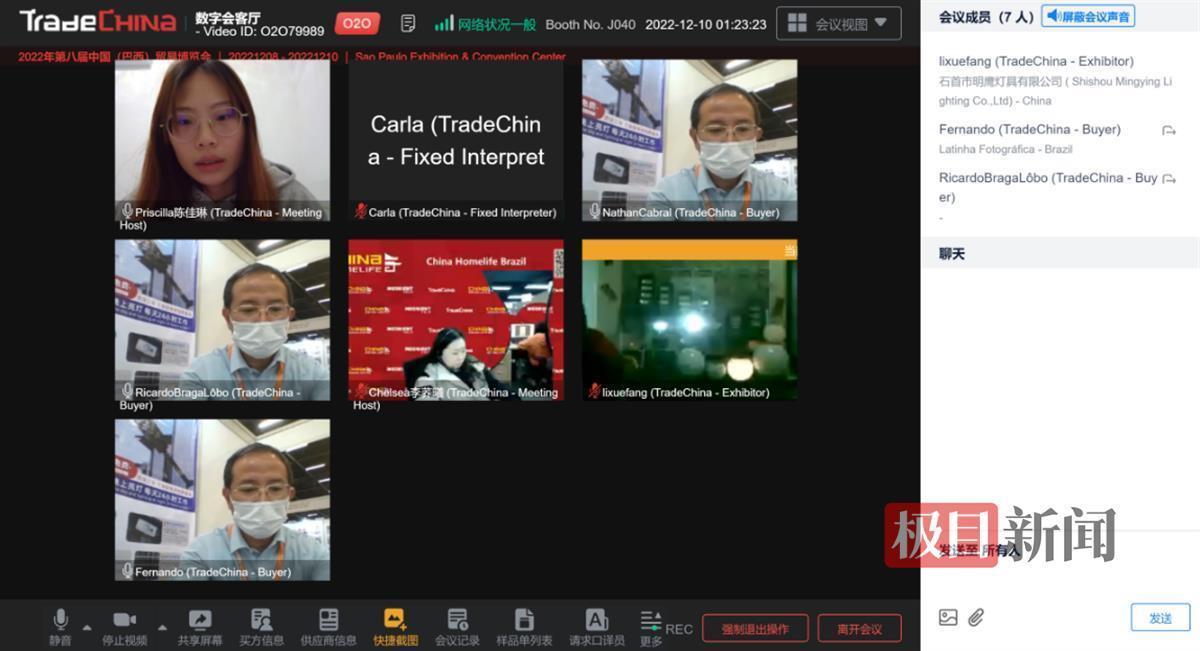Open the More (更多) menu
The width and height of the screenshot is (1200, 651).
(651, 626)
